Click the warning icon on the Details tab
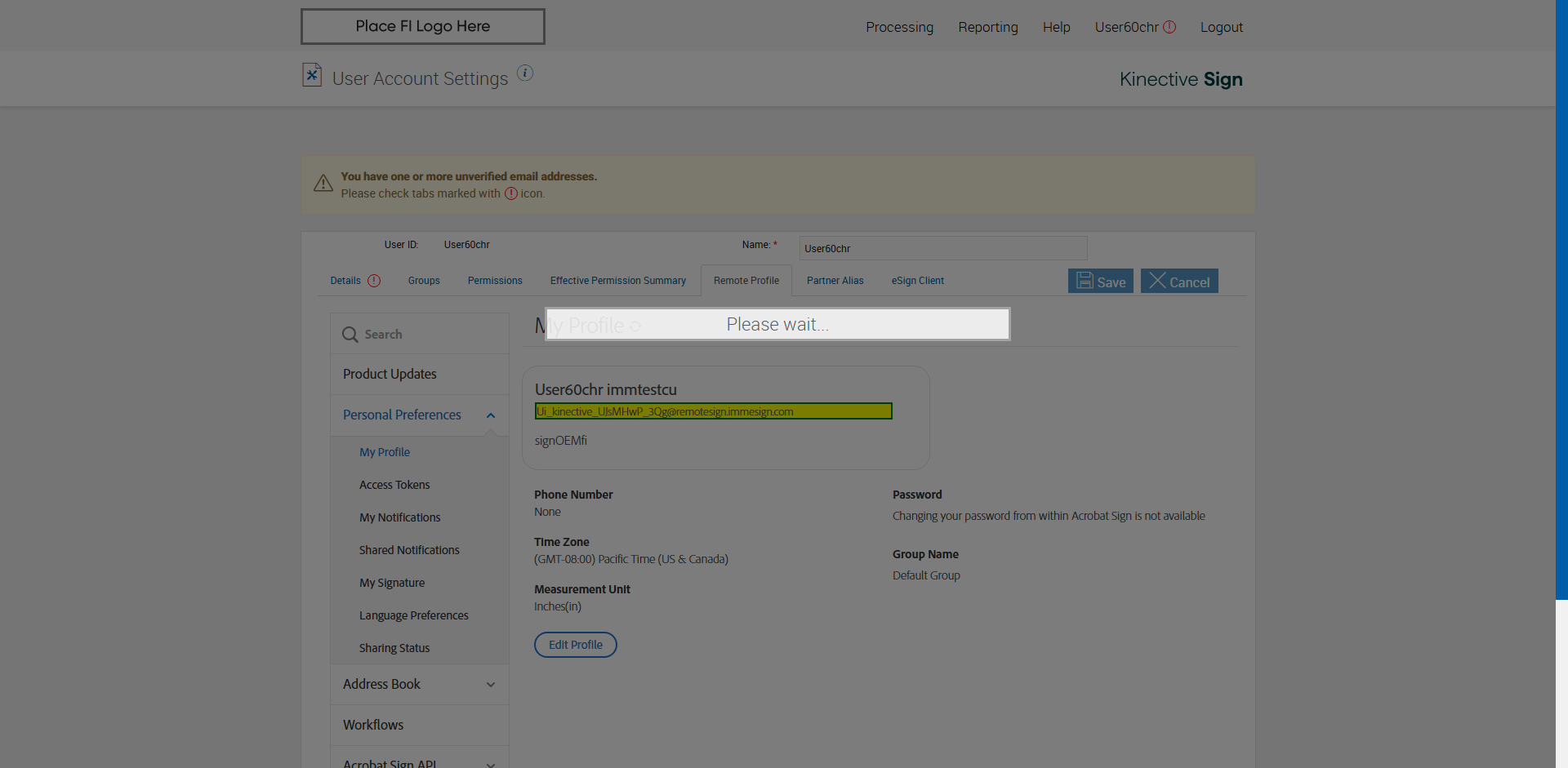The width and height of the screenshot is (1568, 768). (x=374, y=281)
